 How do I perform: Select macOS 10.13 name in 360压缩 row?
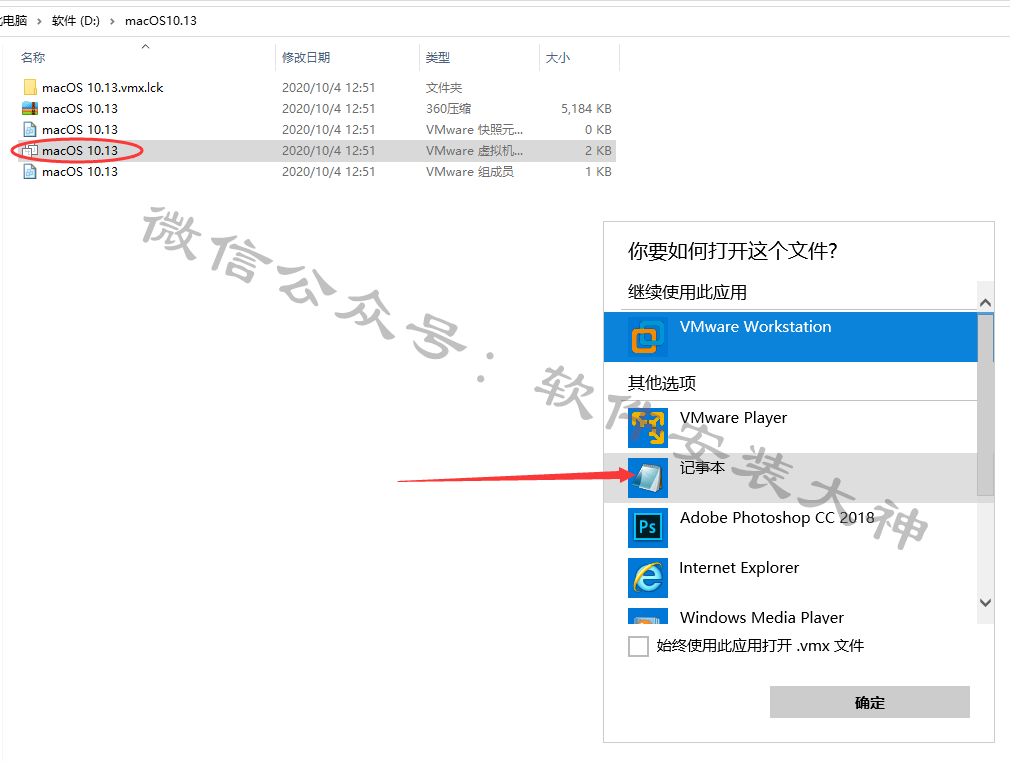coord(80,108)
